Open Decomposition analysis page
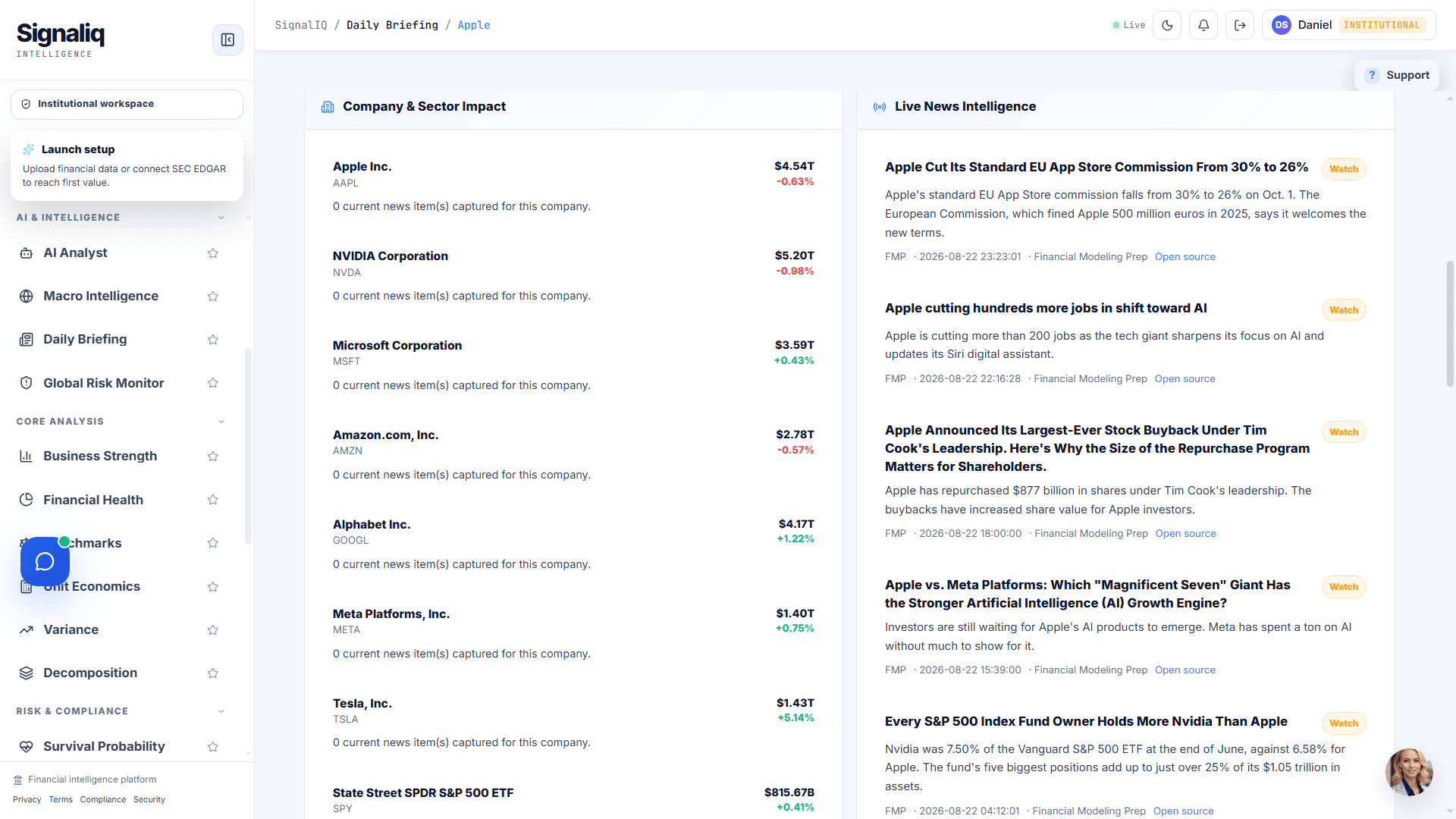 [90, 673]
